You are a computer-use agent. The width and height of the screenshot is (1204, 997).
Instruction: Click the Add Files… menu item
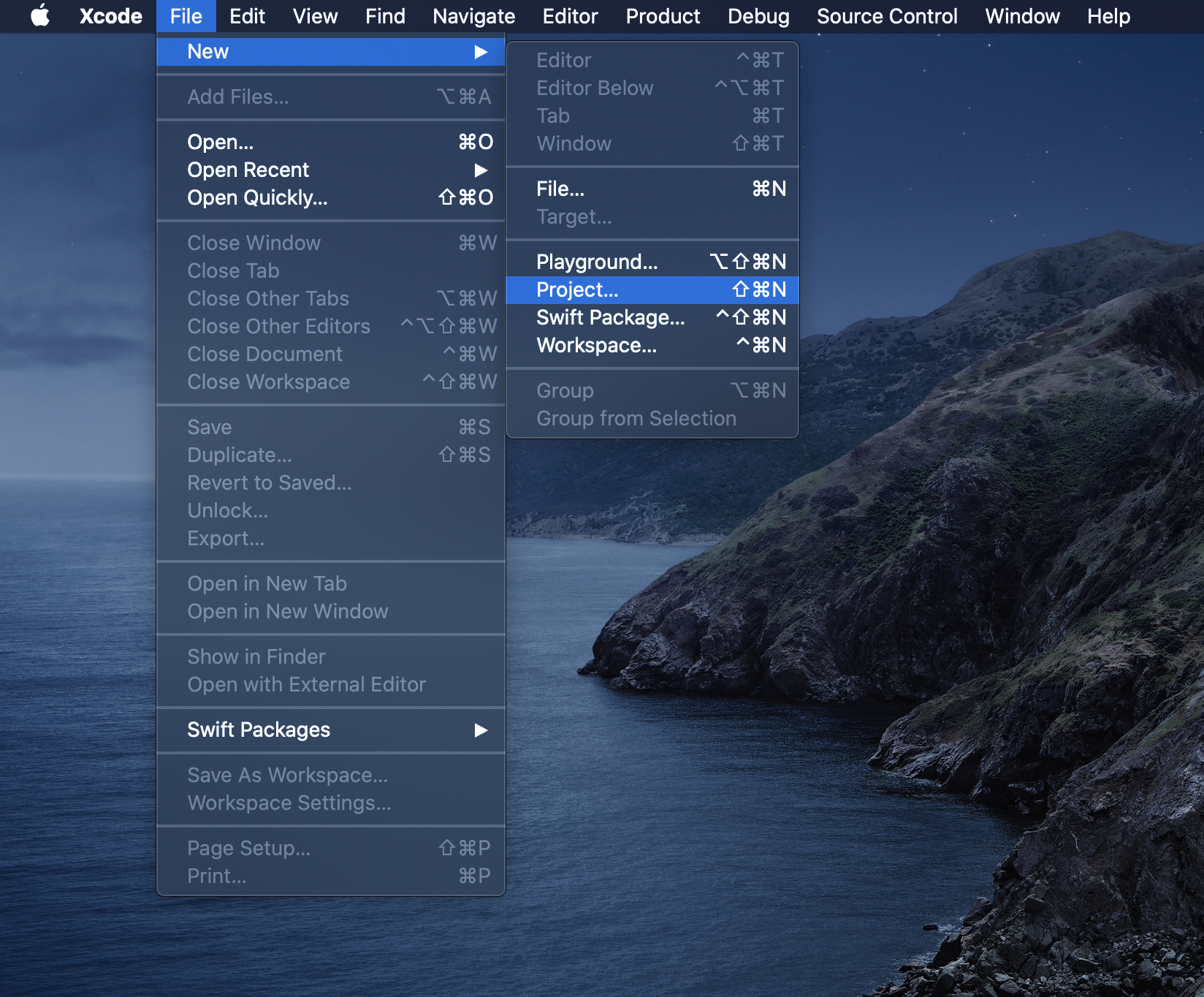(331, 97)
